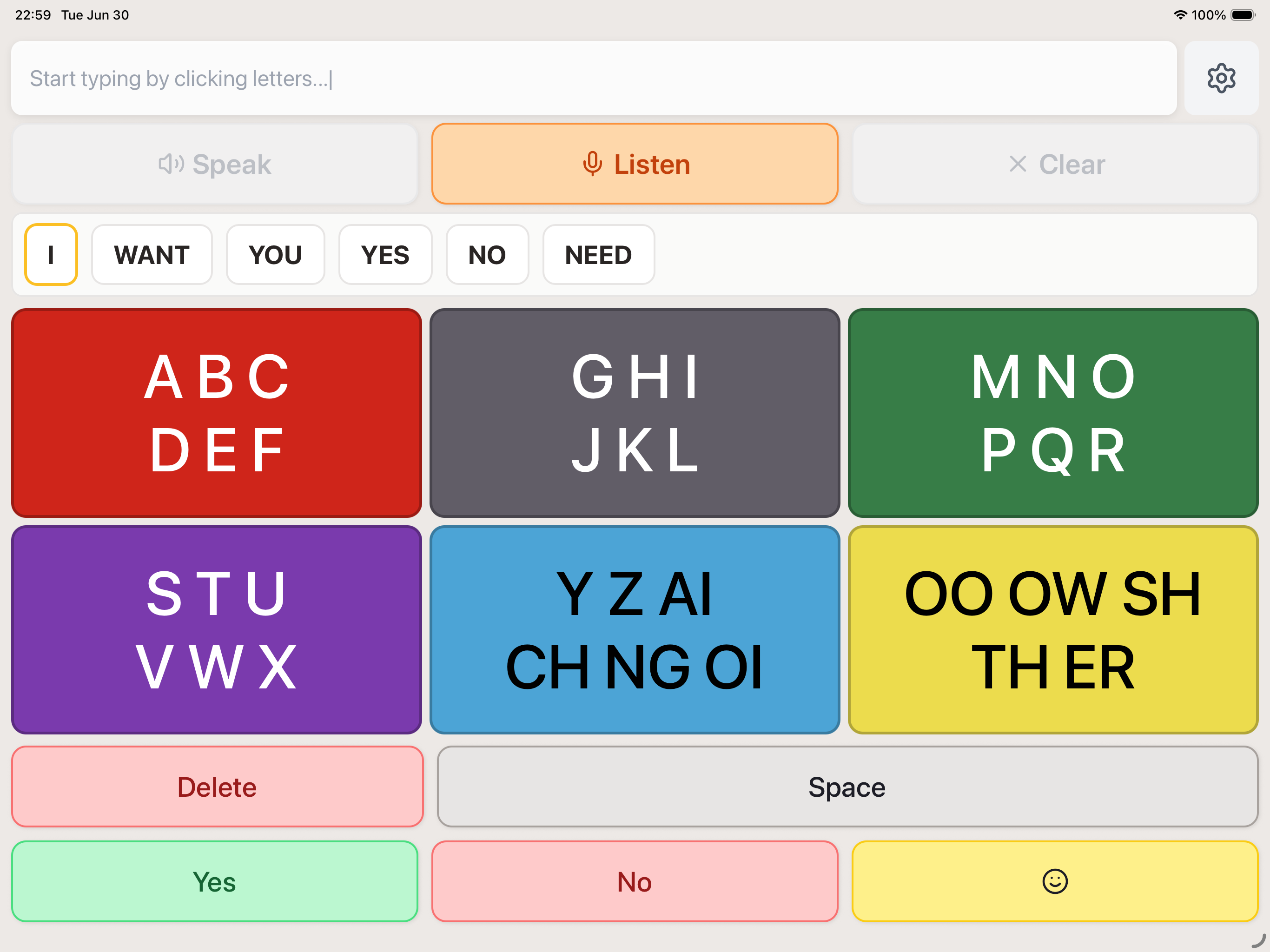
Task: Check the Wi-Fi status icon
Action: tap(1180, 15)
